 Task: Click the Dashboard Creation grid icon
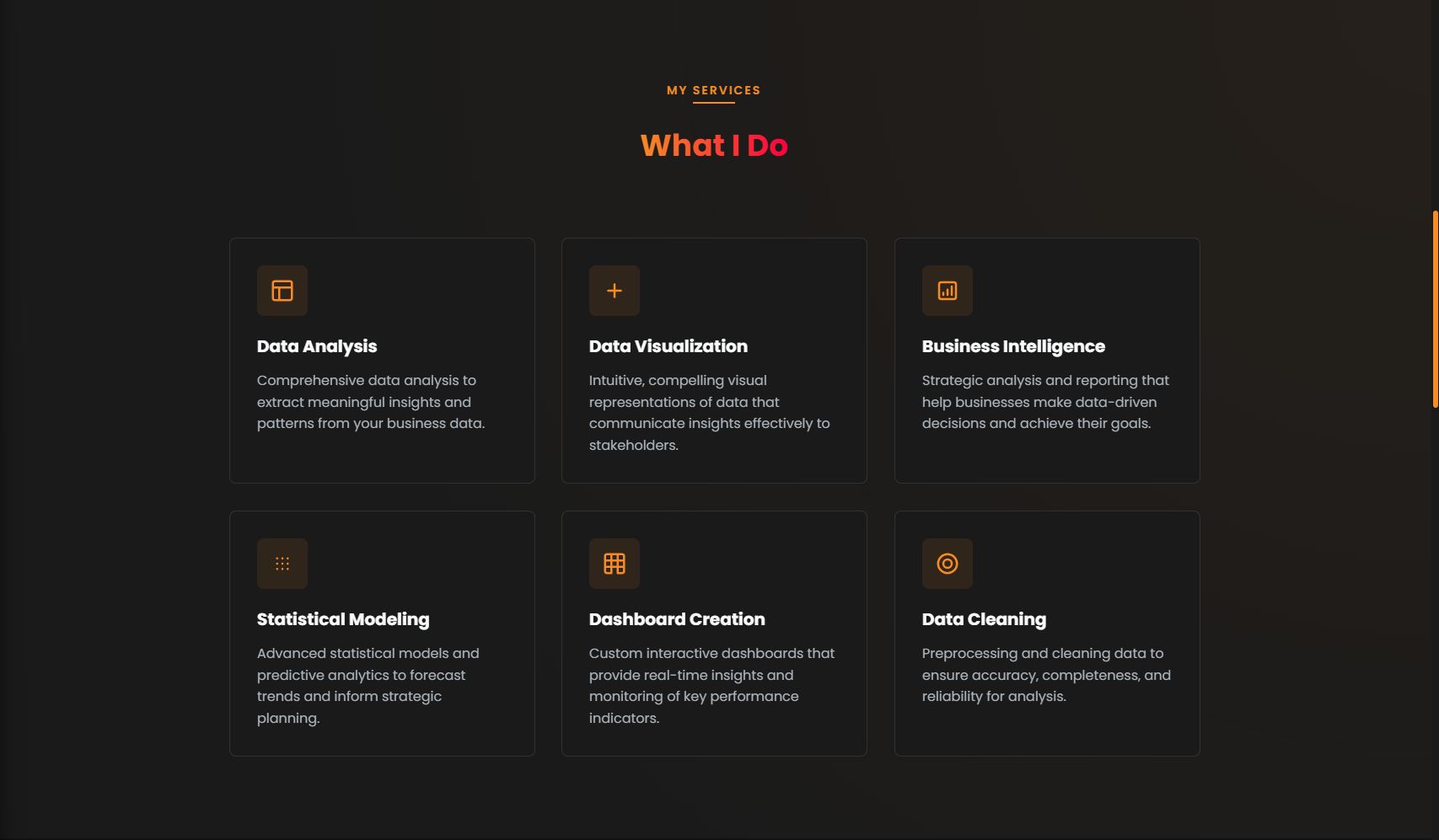click(x=615, y=564)
